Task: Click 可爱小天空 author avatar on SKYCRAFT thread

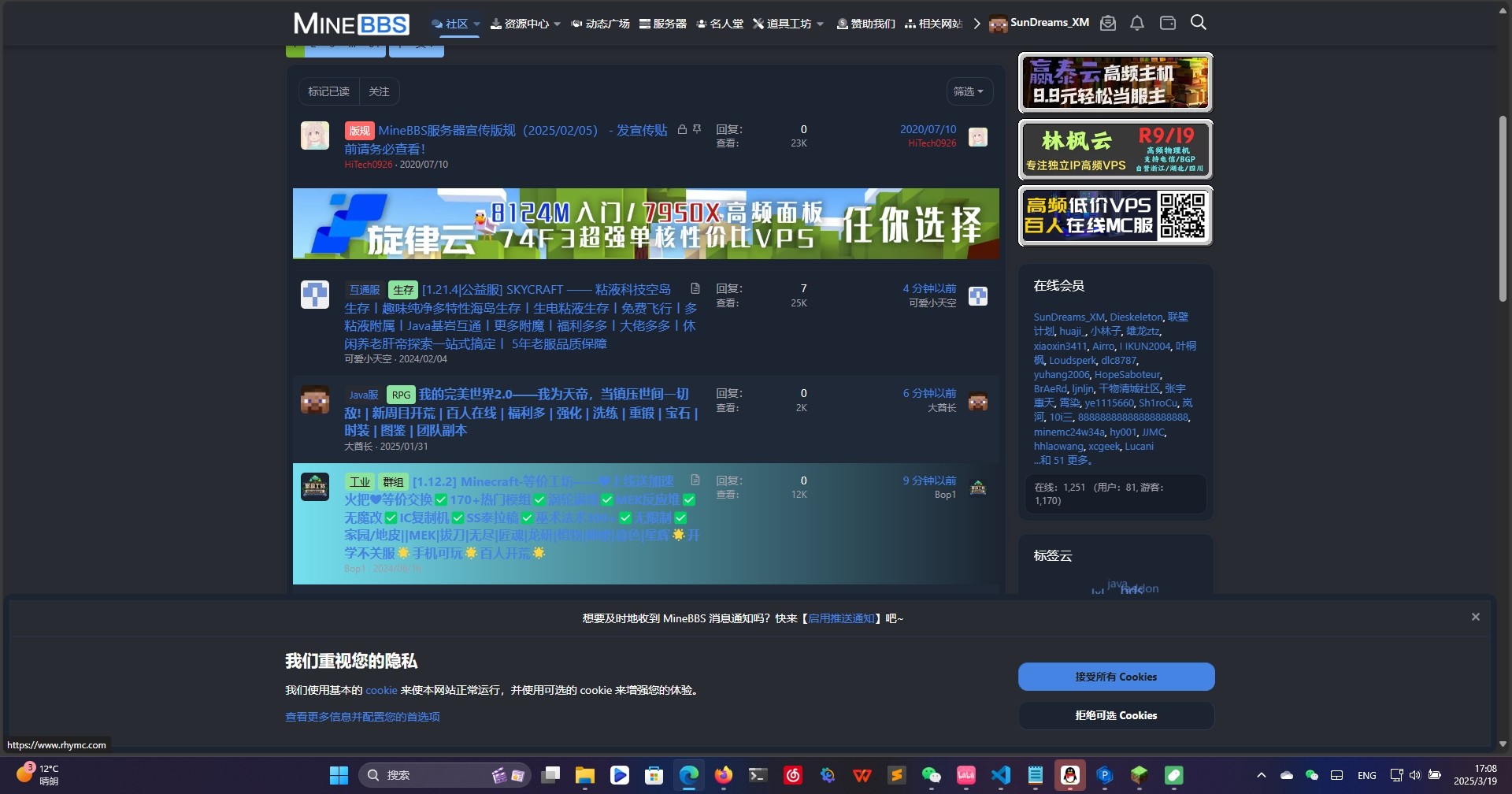Action: pos(315,295)
